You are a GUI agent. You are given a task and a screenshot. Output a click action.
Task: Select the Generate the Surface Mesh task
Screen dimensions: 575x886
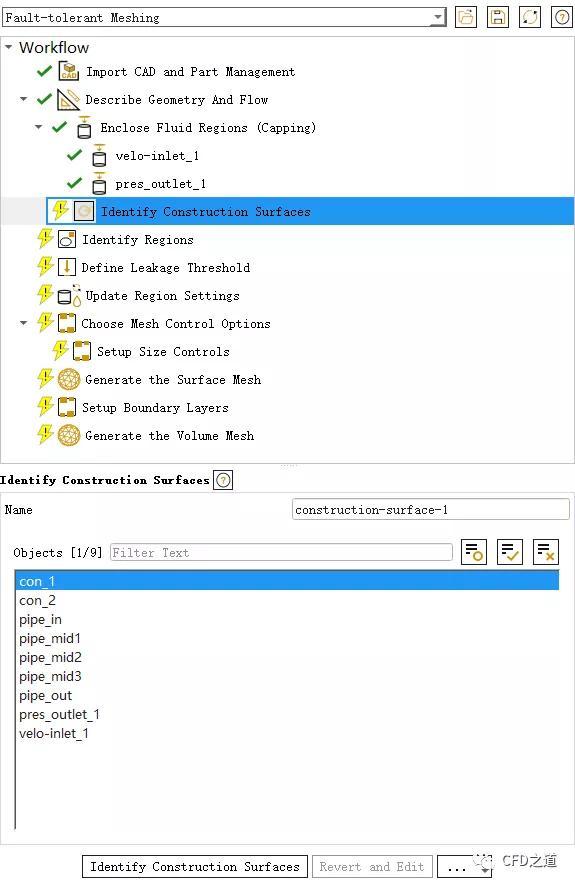tap(173, 380)
